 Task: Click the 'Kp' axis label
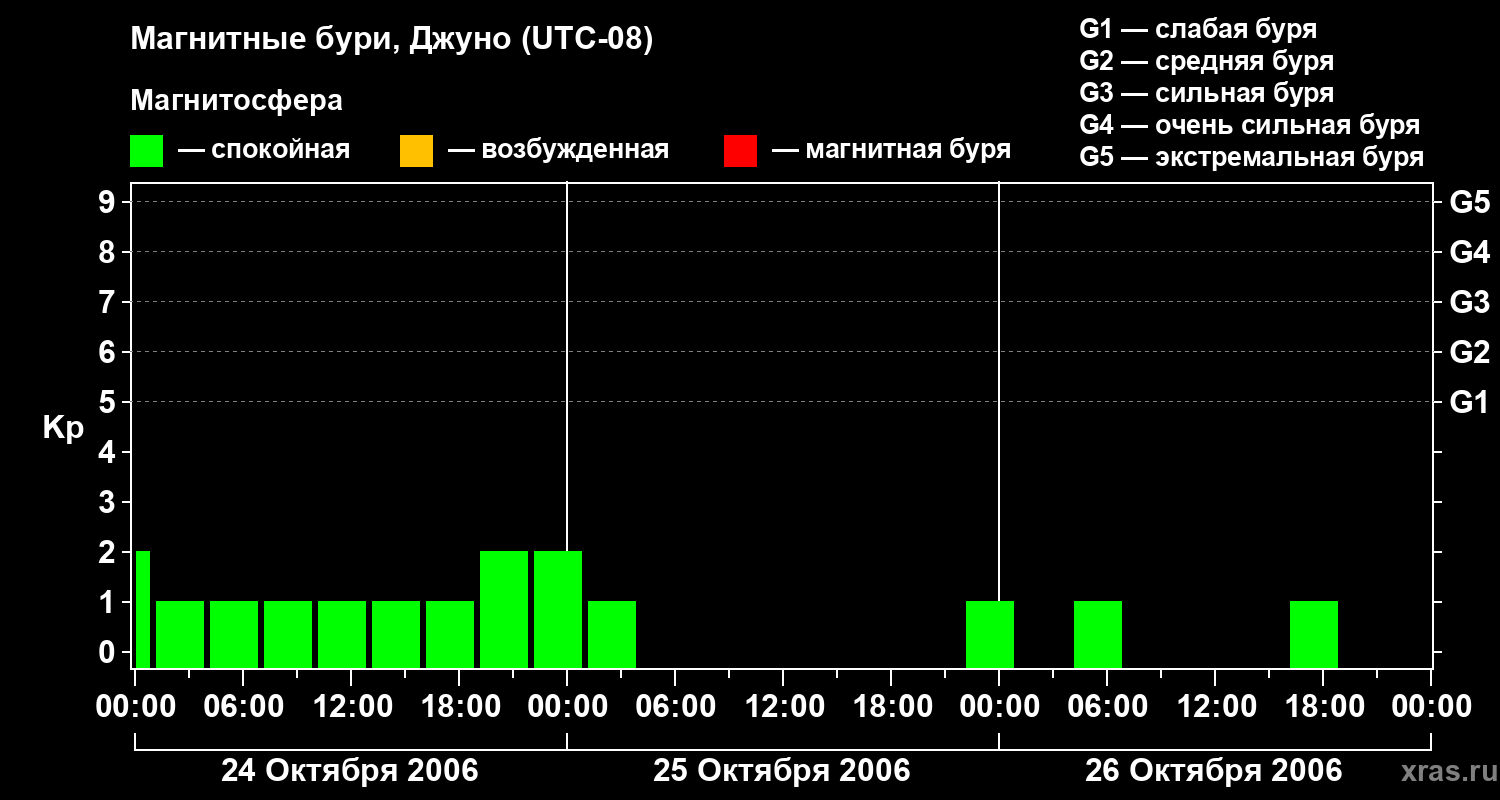click(x=63, y=428)
